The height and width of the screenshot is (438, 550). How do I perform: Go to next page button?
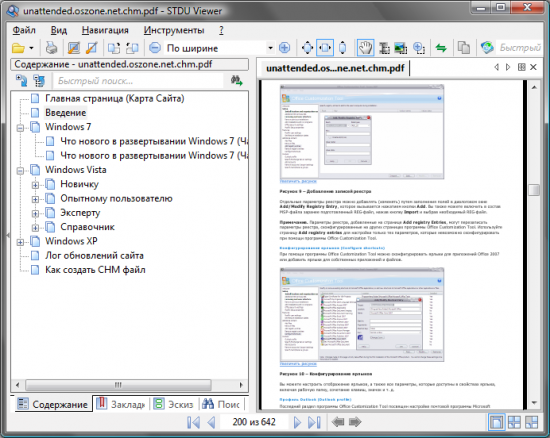point(297,422)
